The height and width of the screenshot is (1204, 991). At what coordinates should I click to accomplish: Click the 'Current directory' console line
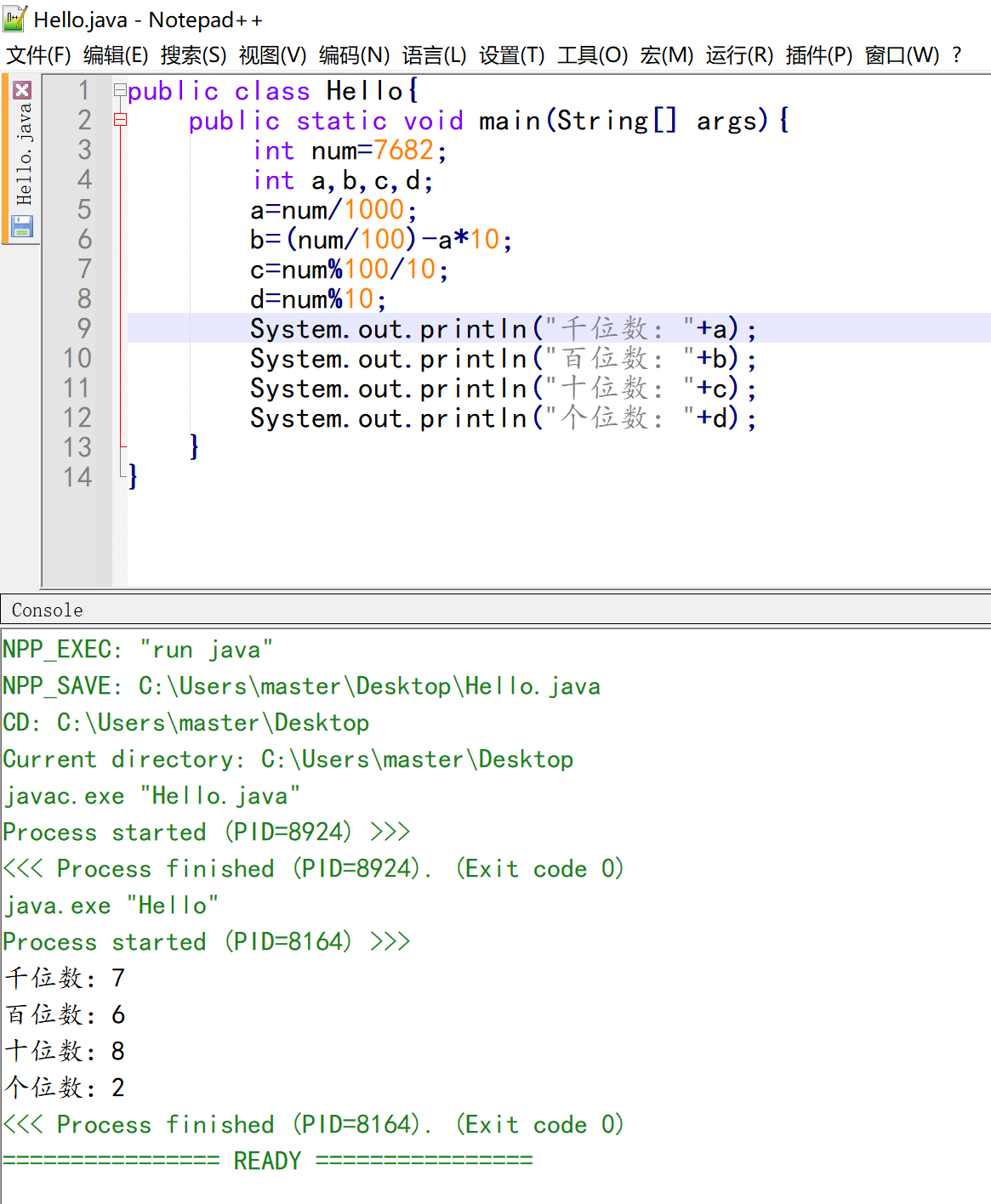[x=288, y=759]
